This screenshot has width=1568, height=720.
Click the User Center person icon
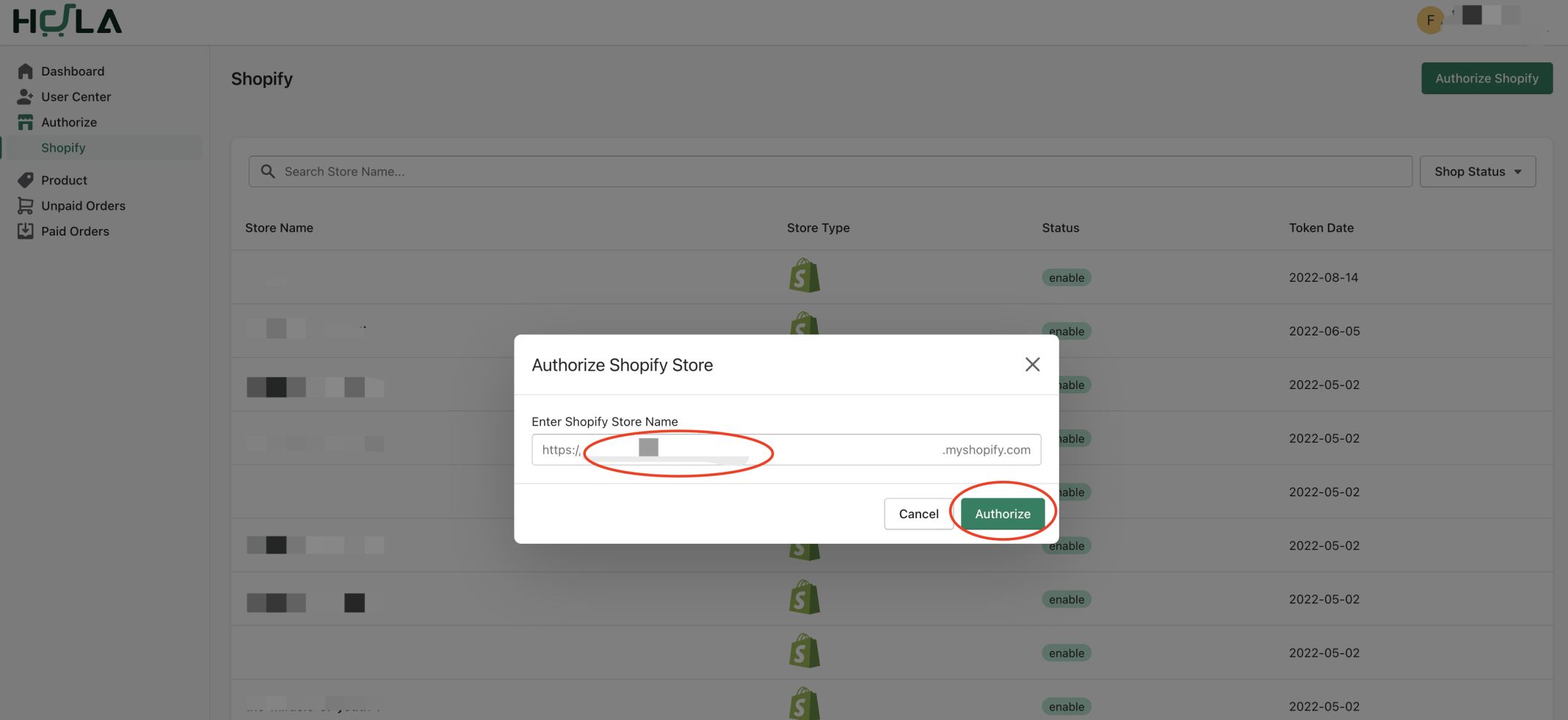click(25, 97)
